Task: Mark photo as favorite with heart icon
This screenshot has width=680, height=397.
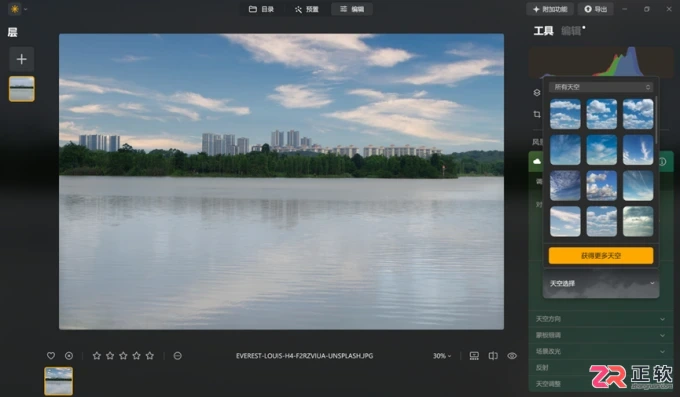Action: [x=51, y=356]
